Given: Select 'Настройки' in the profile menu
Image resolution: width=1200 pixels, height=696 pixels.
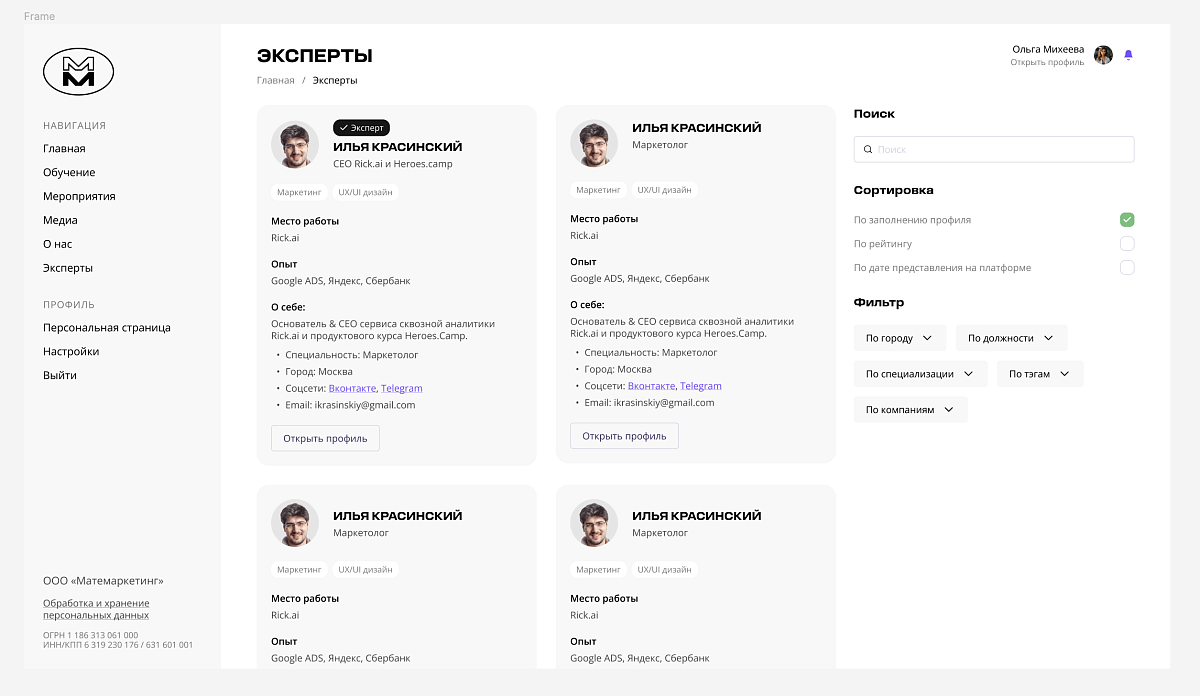Looking at the screenshot, I should pyautogui.click(x=71, y=351).
